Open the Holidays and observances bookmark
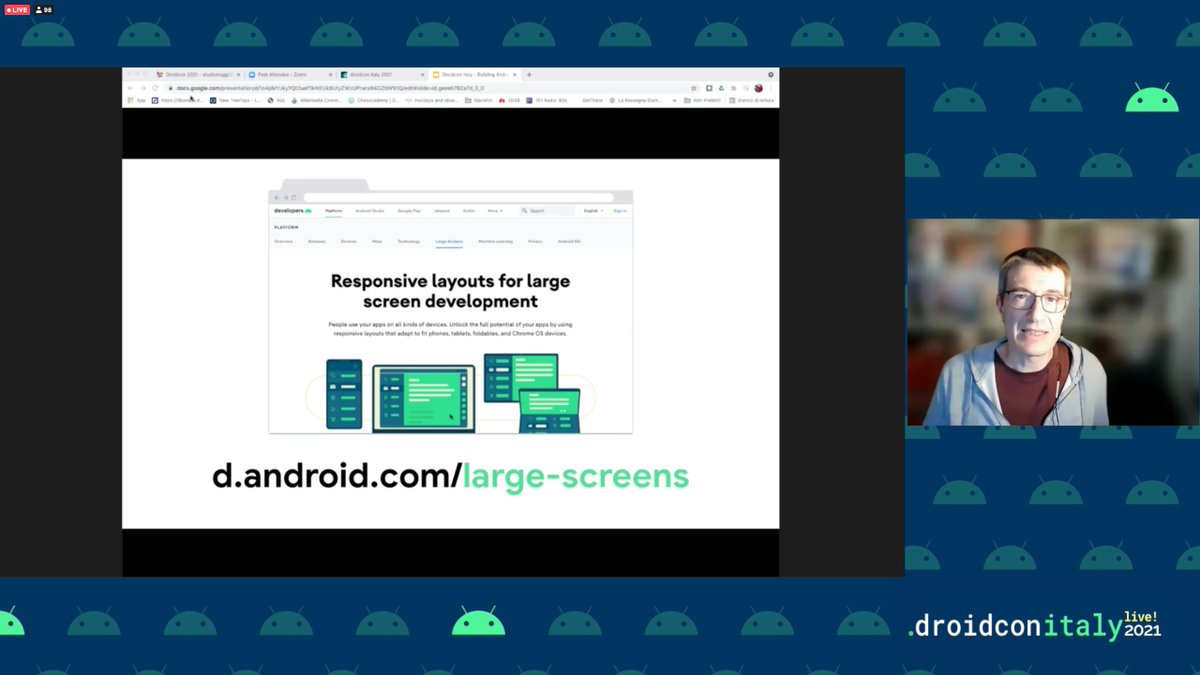 click(433, 100)
